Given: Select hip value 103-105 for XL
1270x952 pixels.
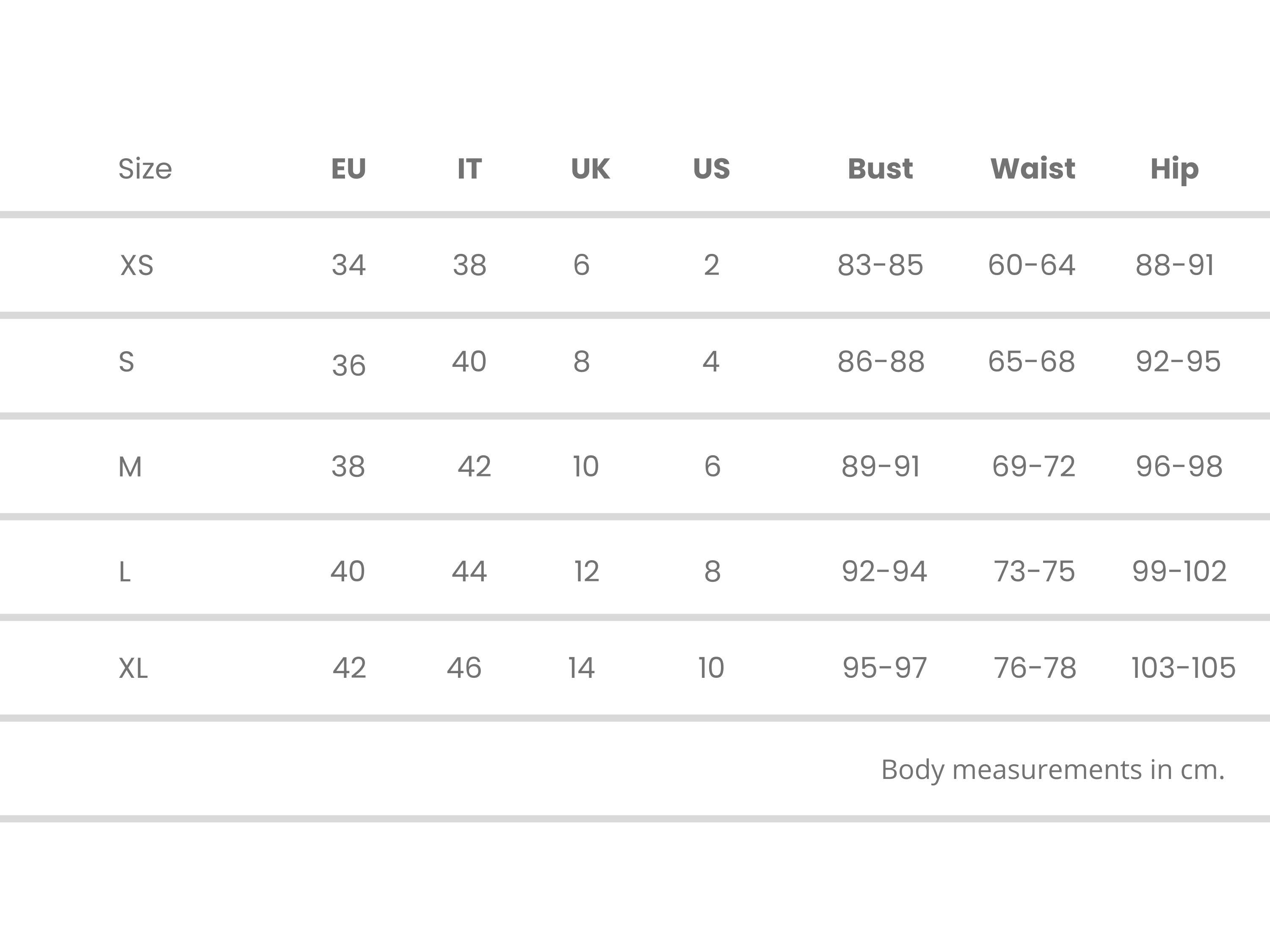Looking at the screenshot, I should 1183,667.
